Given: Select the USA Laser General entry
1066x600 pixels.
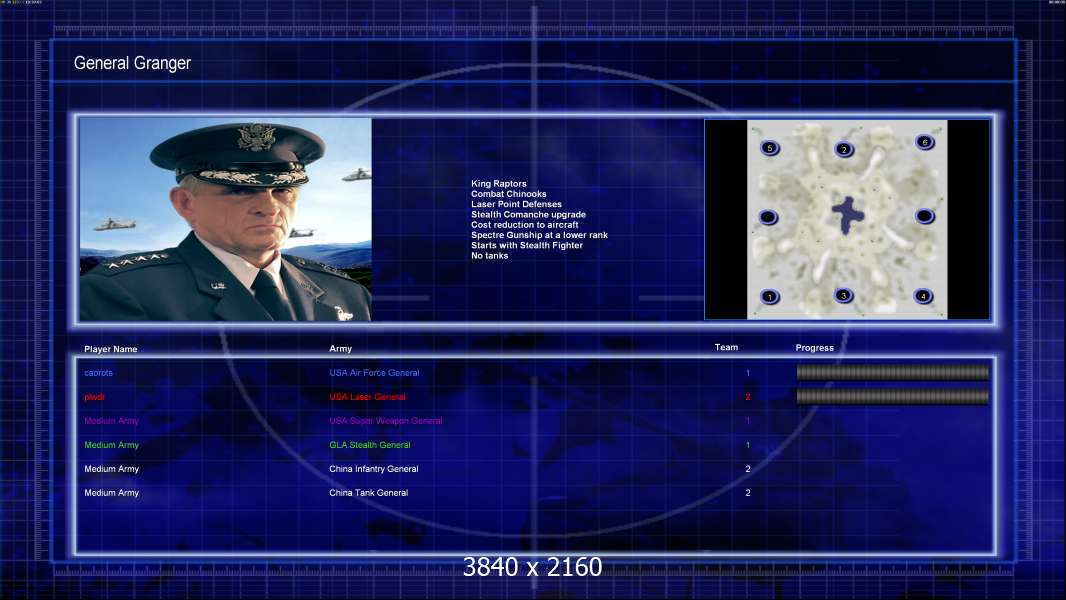Looking at the screenshot, I should click(x=368, y=397).
